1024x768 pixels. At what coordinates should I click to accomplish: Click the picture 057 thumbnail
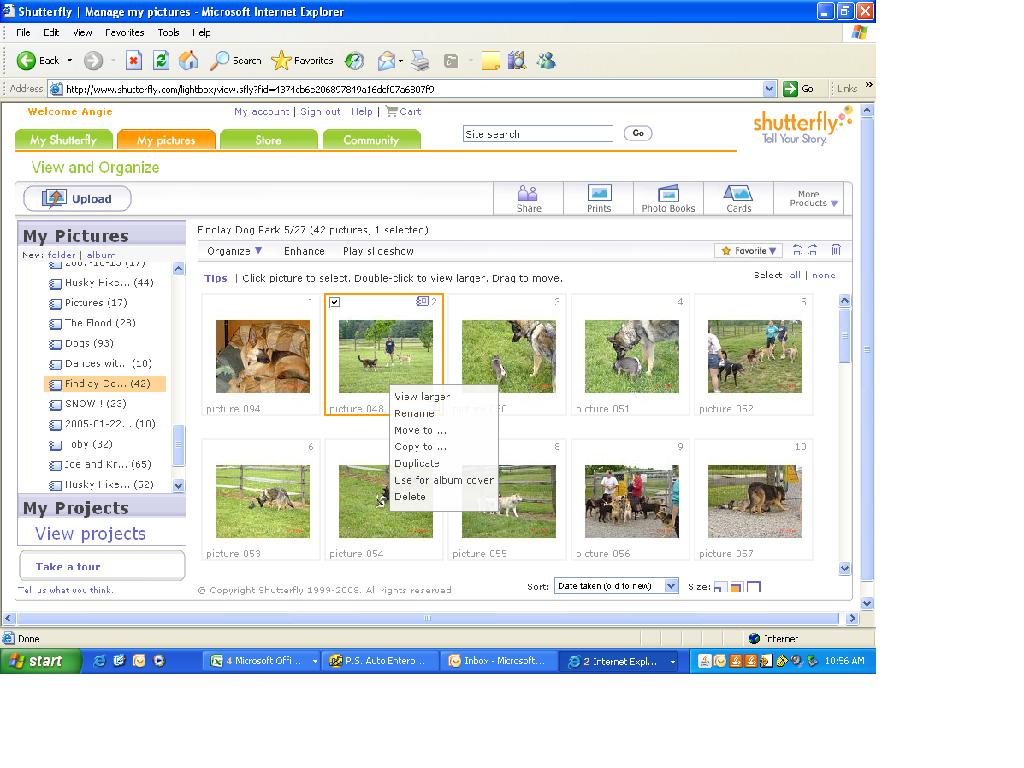753,501
